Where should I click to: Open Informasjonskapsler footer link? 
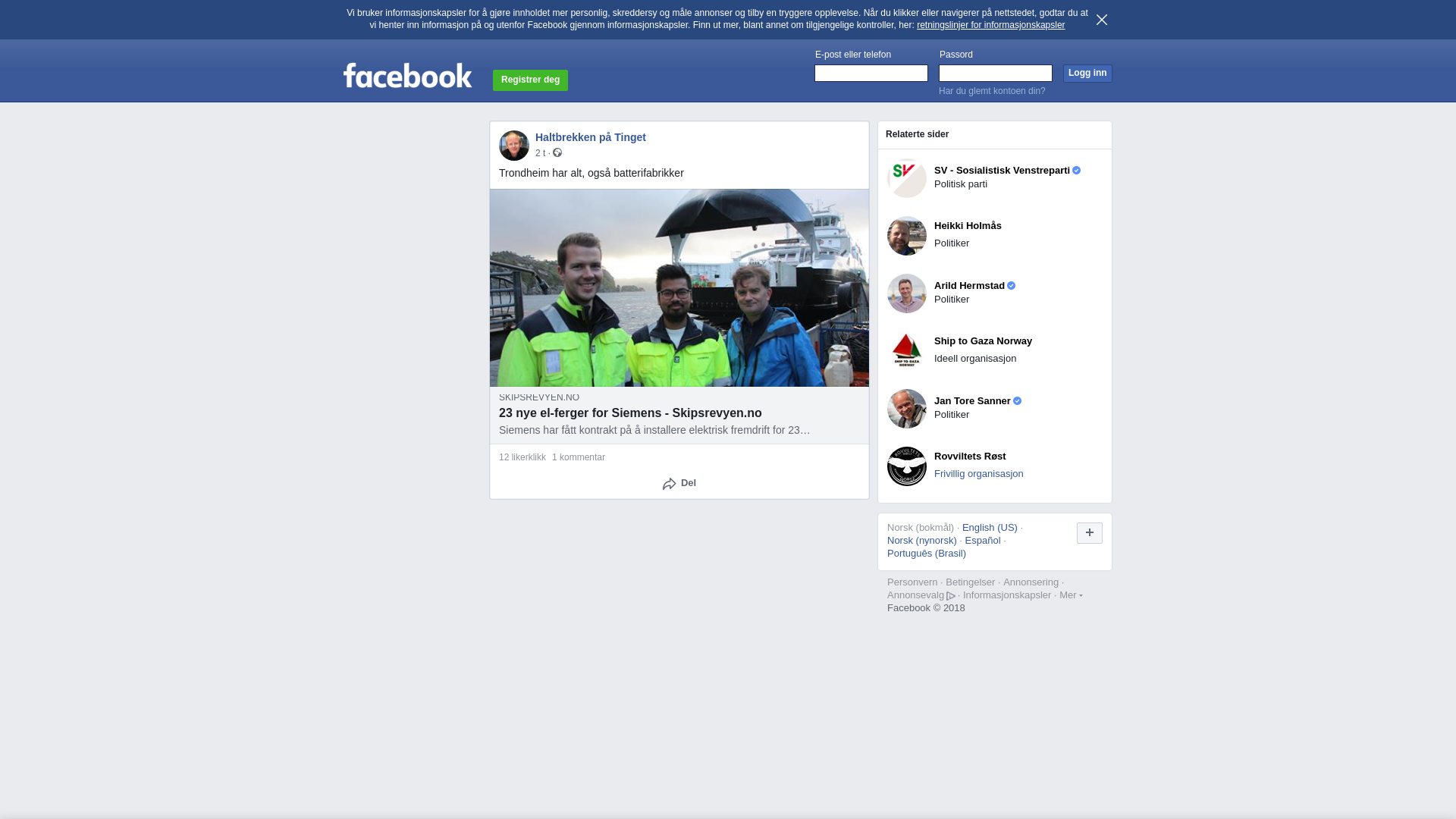1006,595
